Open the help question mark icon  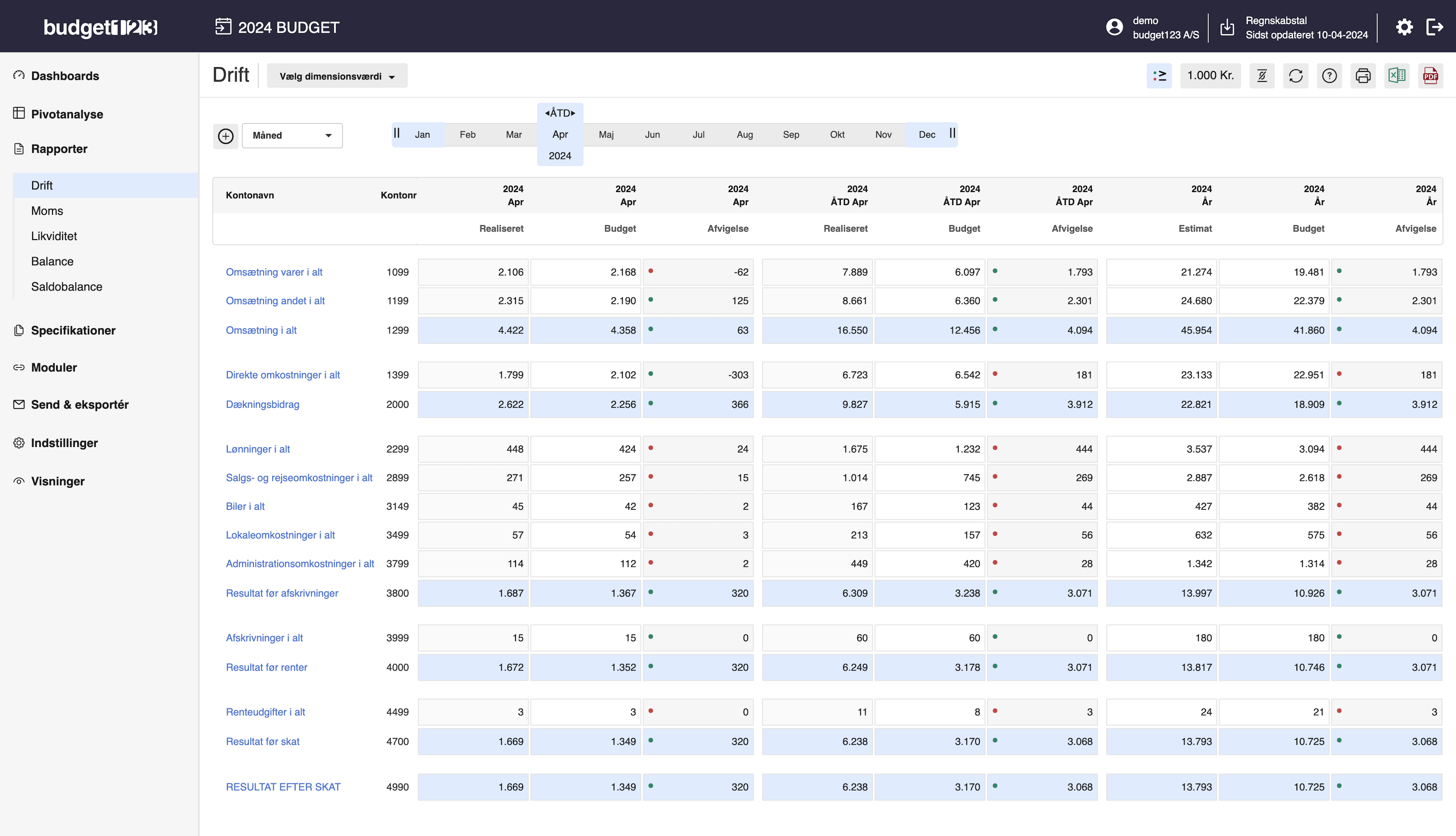[1329, 75]
